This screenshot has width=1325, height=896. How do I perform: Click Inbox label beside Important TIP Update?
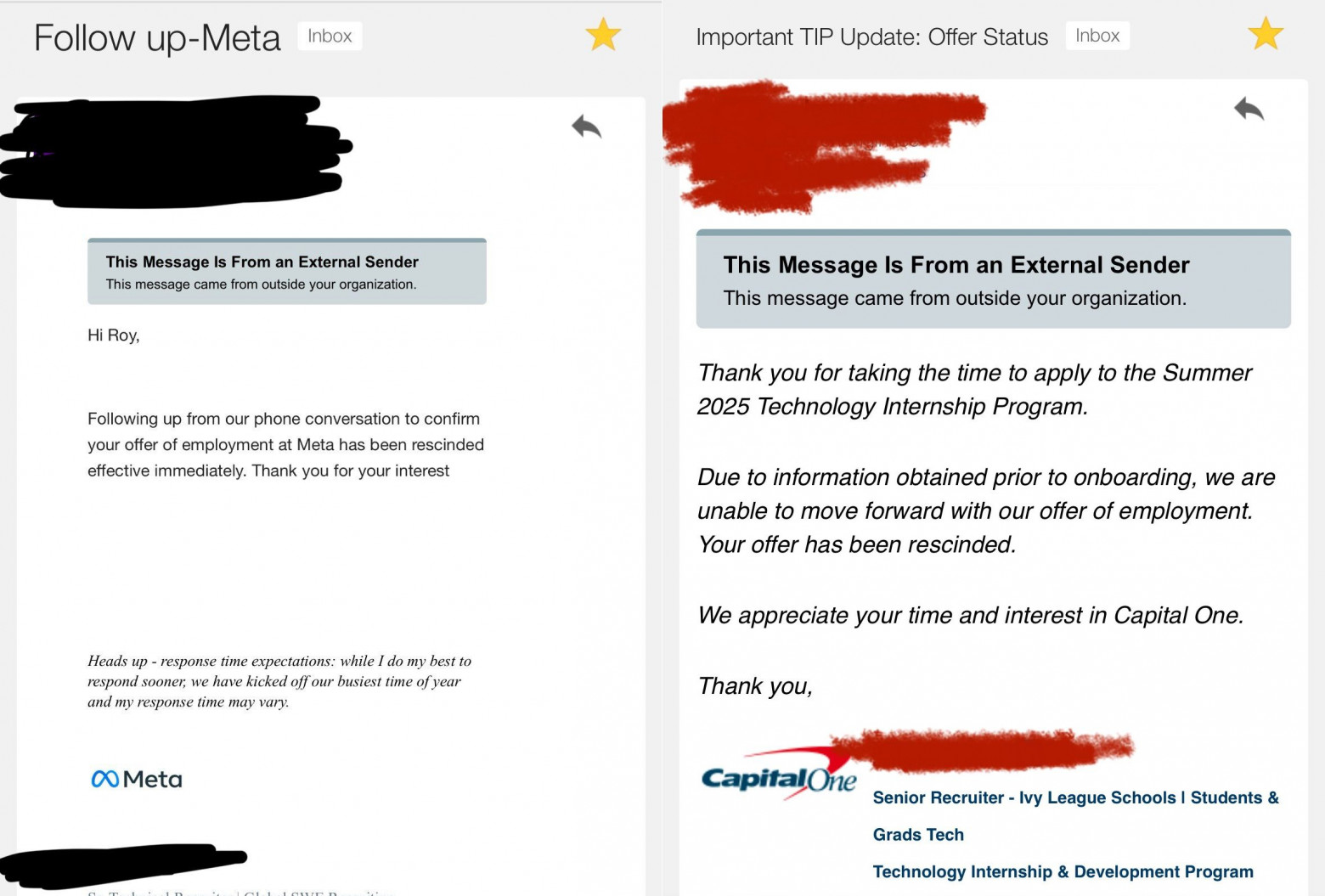[x=1097, y=36]
